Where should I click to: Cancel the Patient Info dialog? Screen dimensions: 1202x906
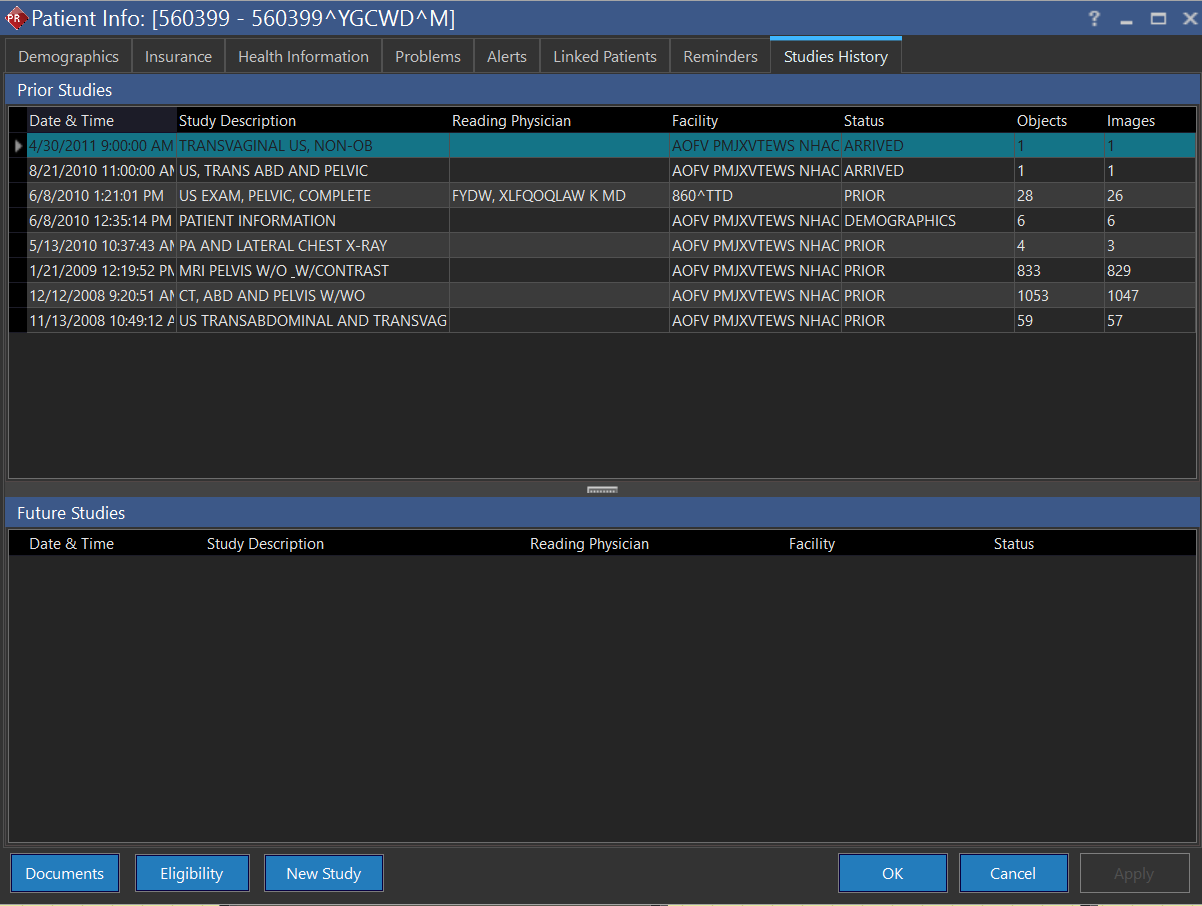pos(1012,873)
